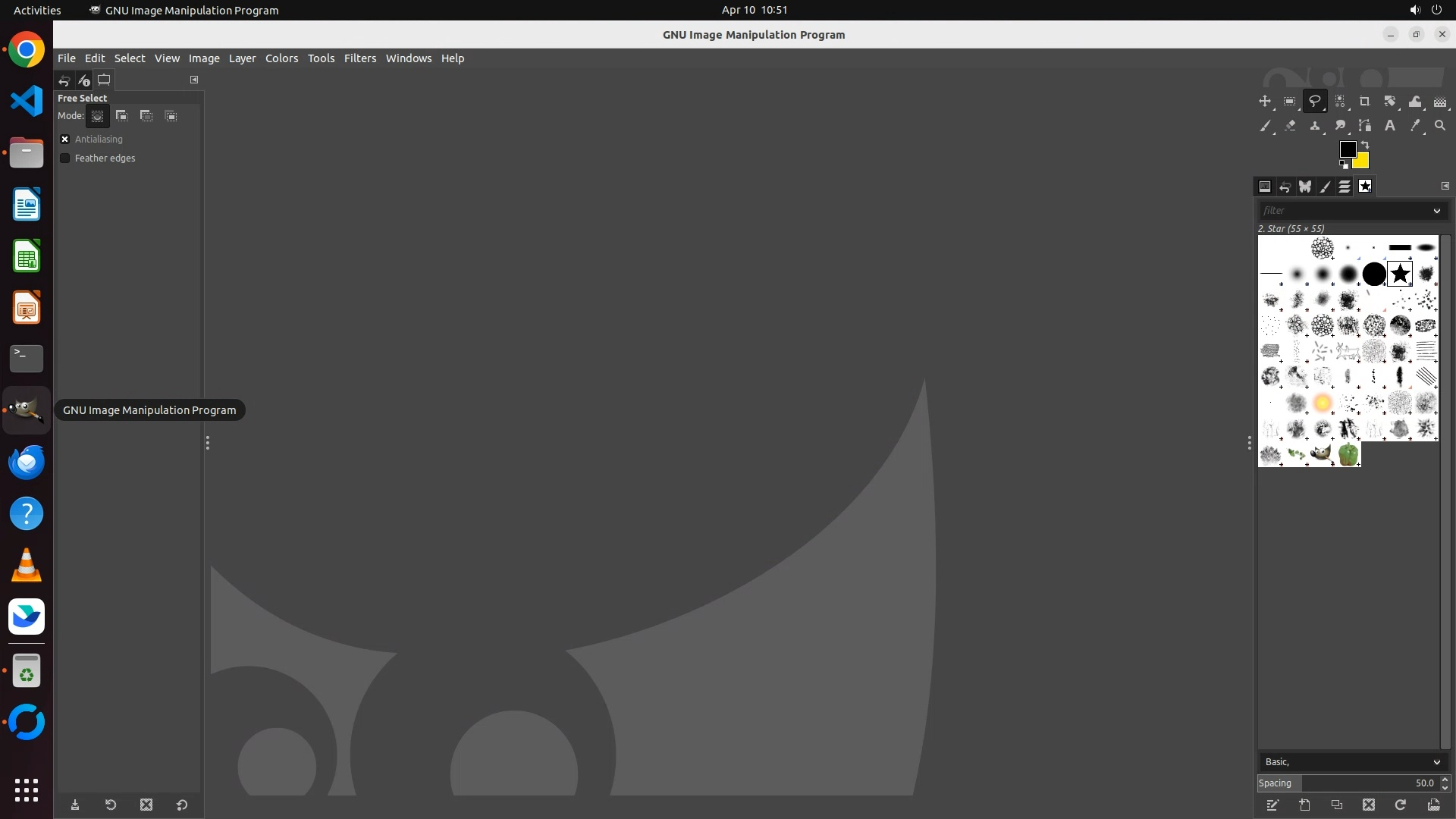Click the yellow background color swatch
Image resolution: width=1456 pixels, height=819 pixels.
coord(1362,162)
